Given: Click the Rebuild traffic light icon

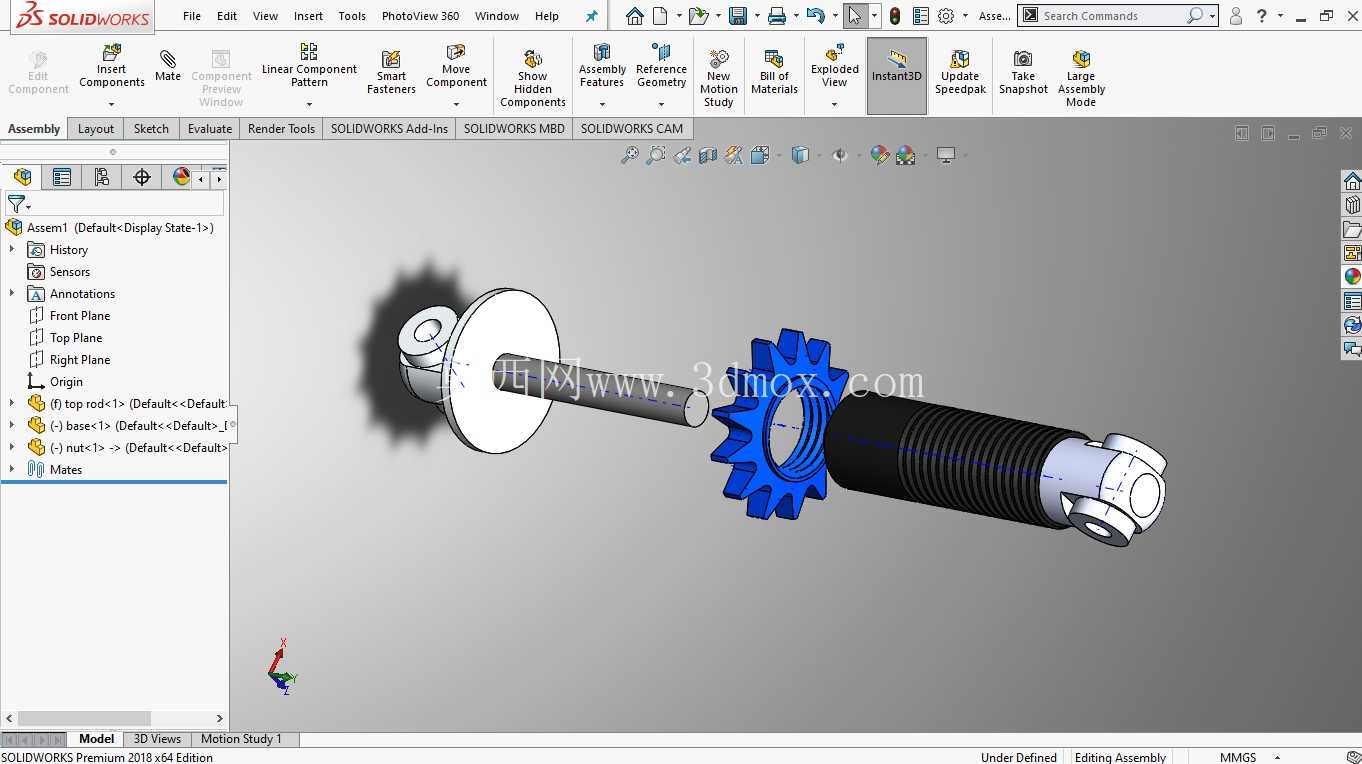Looking at the screenshot, I should pyautogui.click(x=895, y=16).
